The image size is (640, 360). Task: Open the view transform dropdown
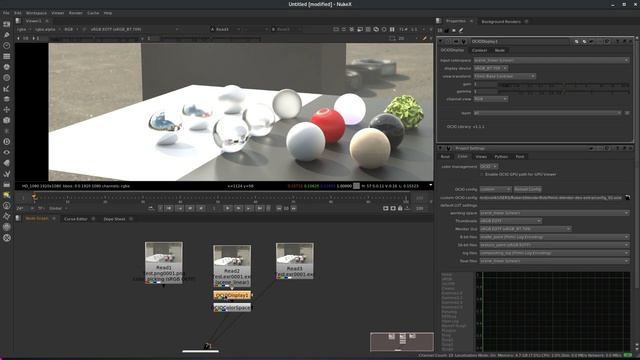(x=504, y=76)
